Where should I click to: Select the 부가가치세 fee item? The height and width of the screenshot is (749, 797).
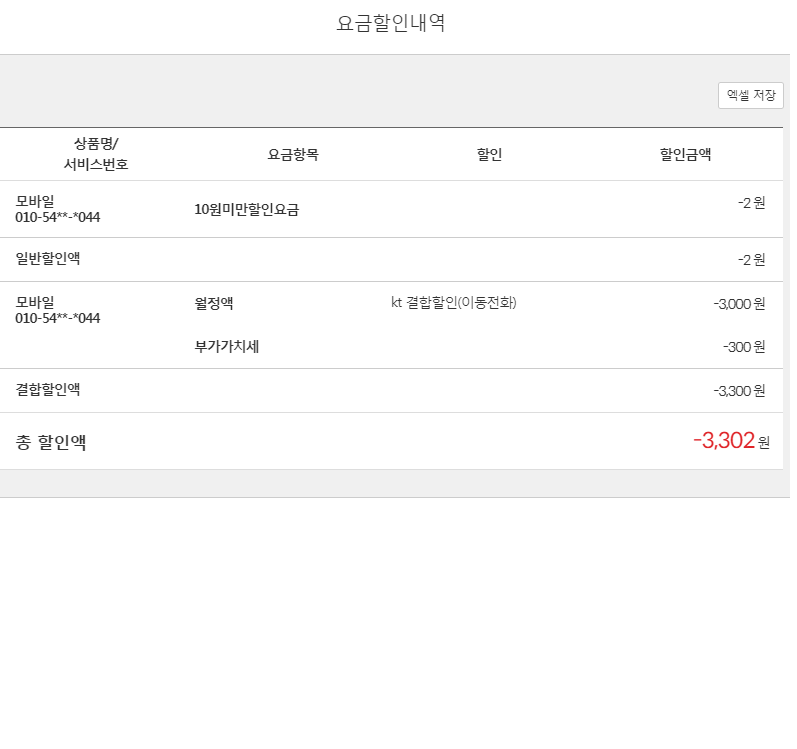(227, 347)
